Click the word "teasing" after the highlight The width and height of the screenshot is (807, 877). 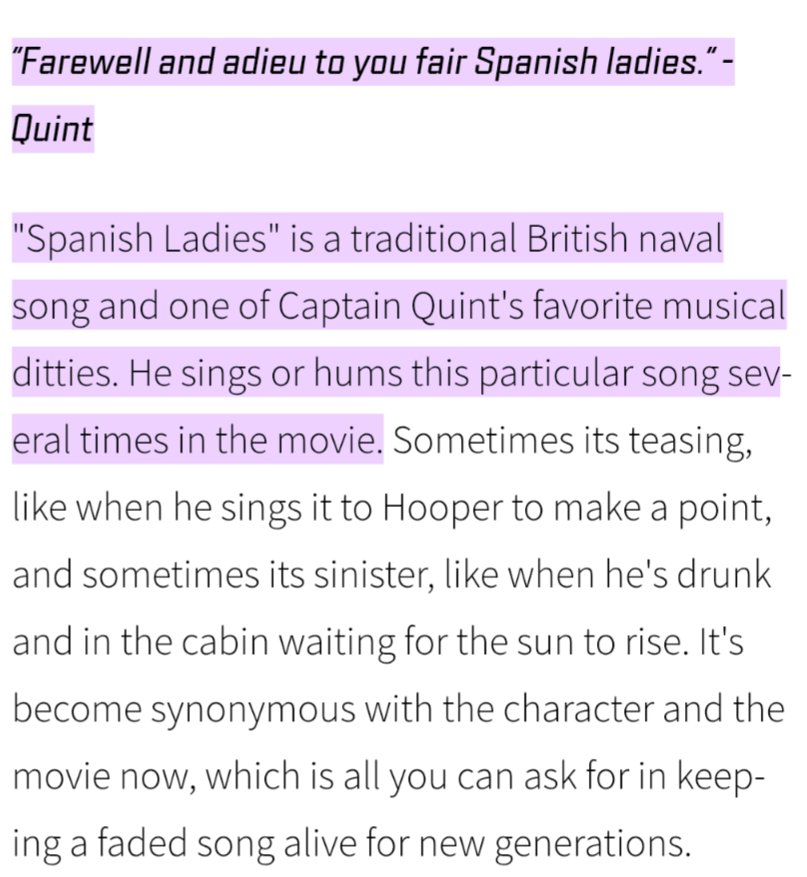[x=688, y=439]
